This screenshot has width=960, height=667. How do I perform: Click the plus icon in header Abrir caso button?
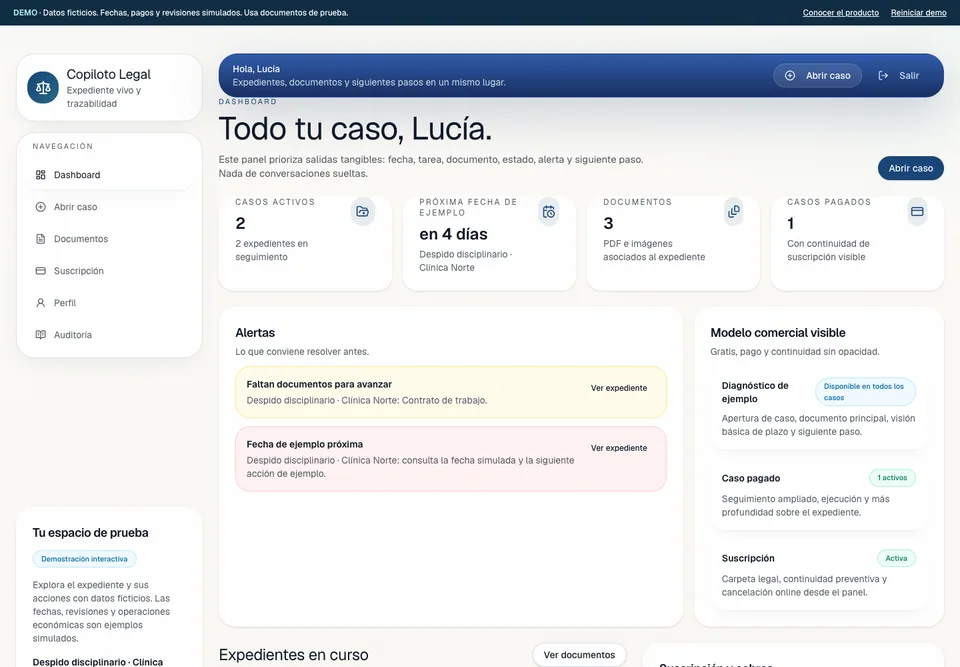790,75
